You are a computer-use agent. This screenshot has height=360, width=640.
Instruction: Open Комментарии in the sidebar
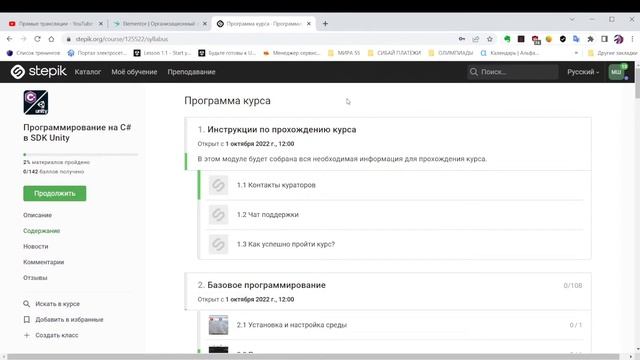click(x=44, y=262)
